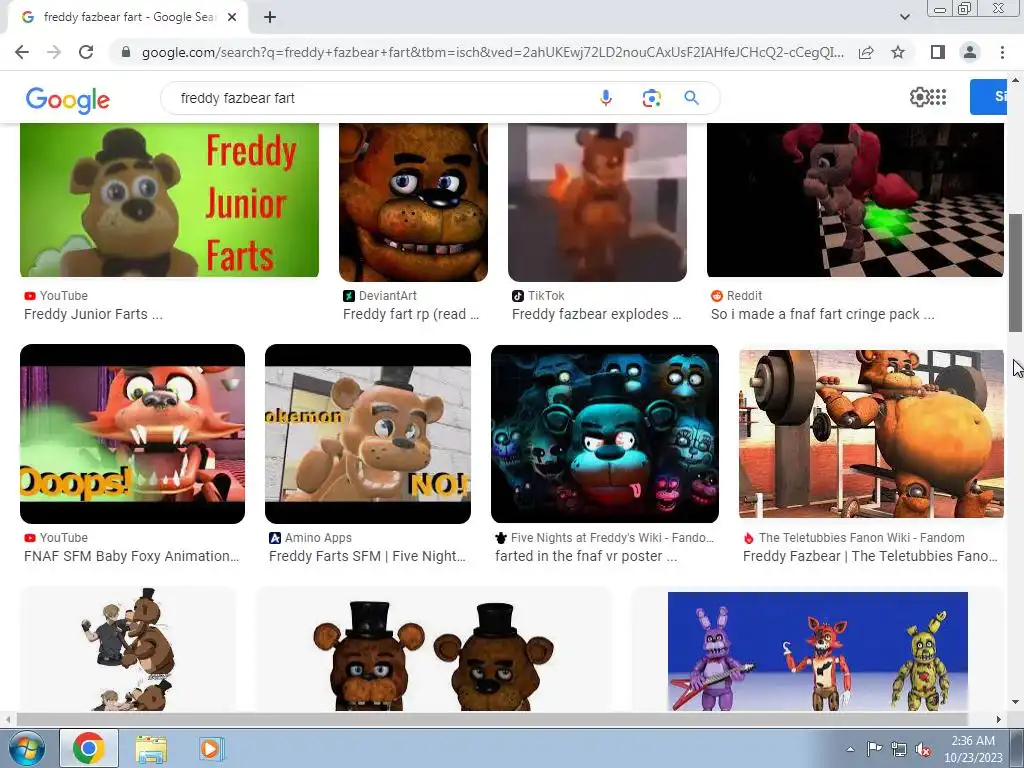
Task: Search by image with the Google Lens icon
Action: click(651, 98)
